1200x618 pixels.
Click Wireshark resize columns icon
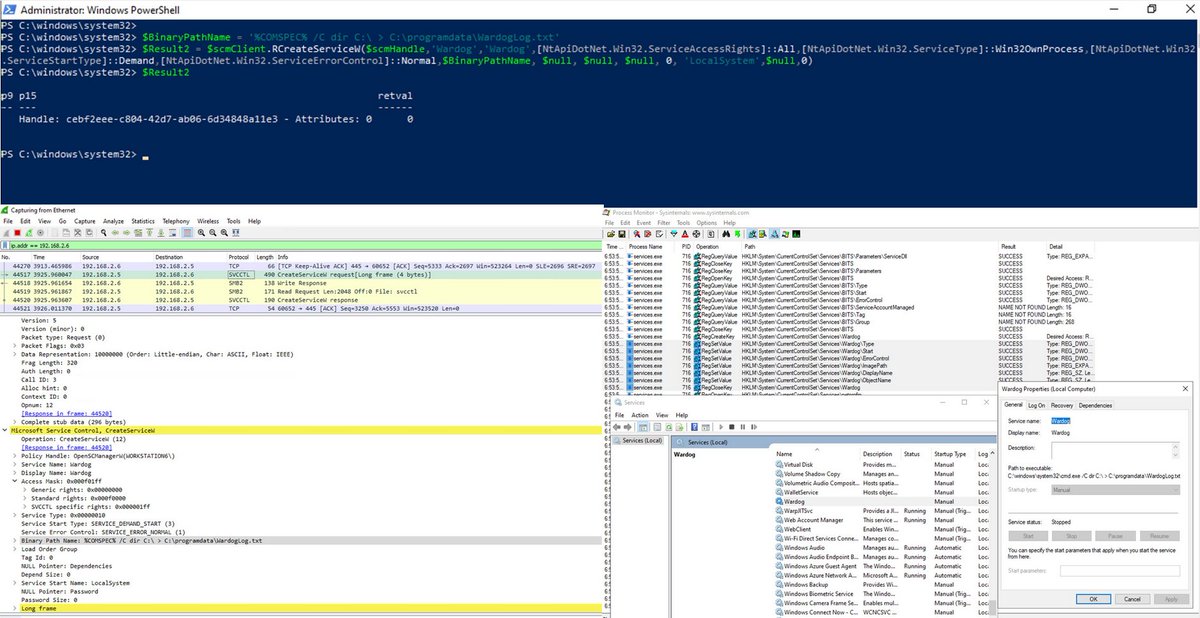click(x=236, y=233)
